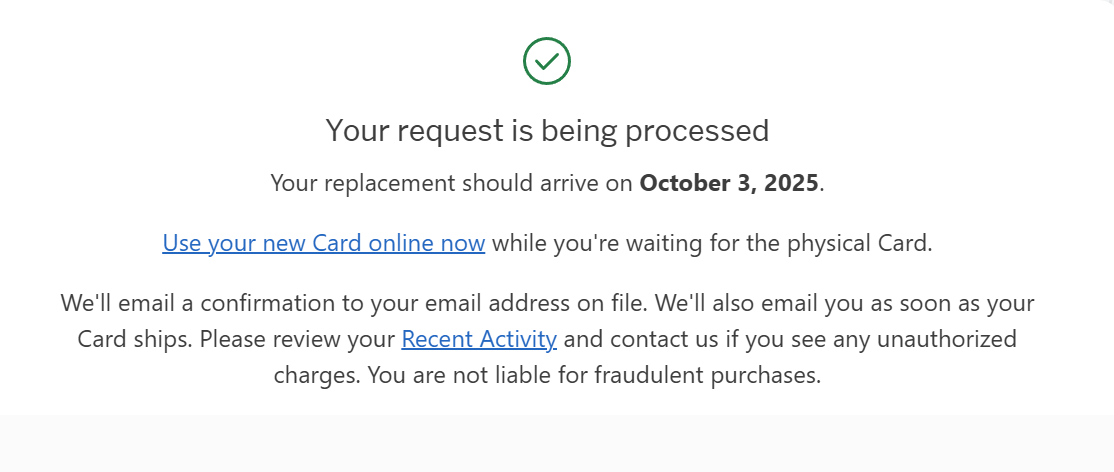Screen dimensions: 1114x472
Task: Click the while you're waiting for the physical Card text
Action: 712,243
